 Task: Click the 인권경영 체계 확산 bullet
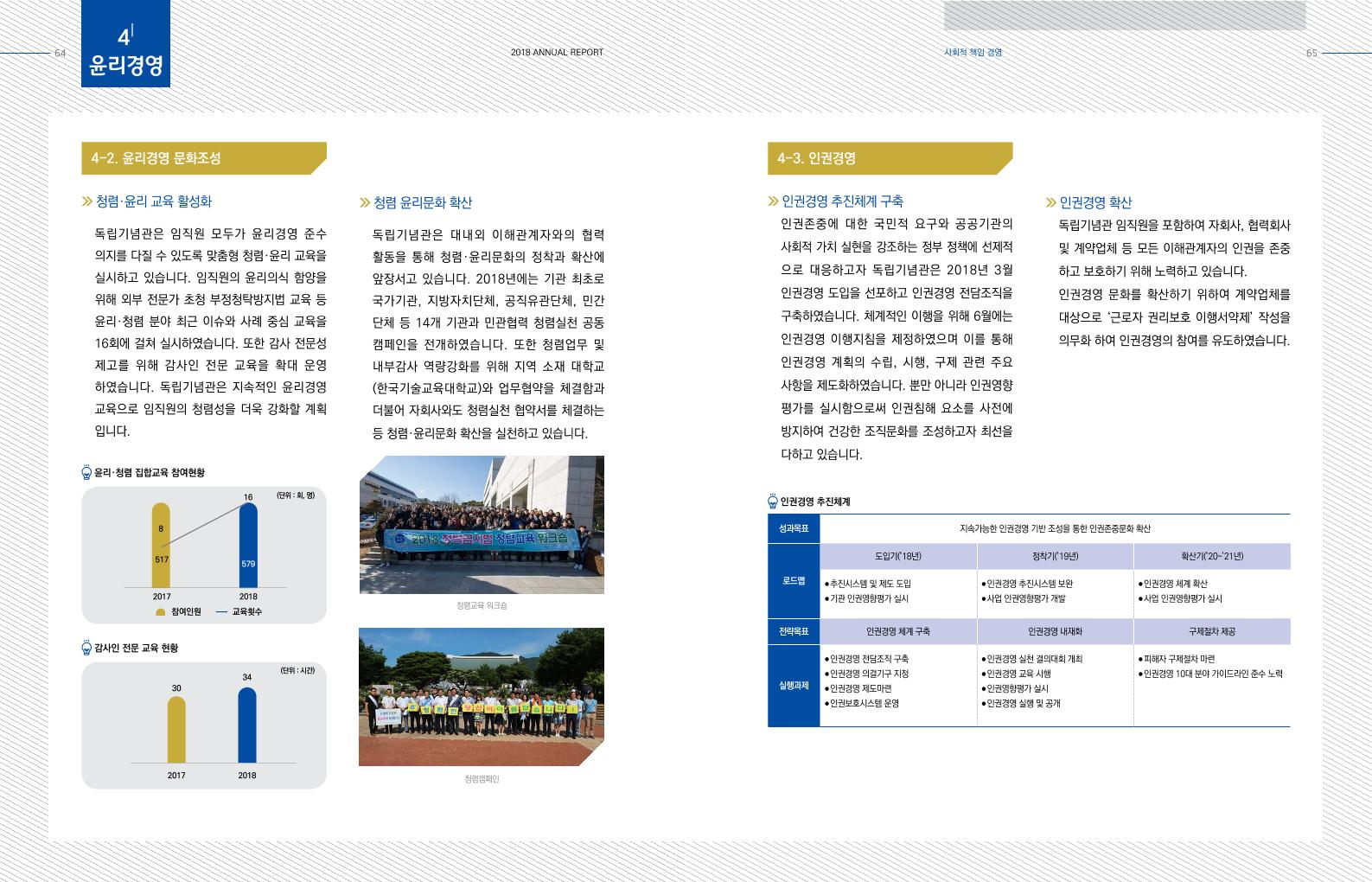pos(1173,584)
